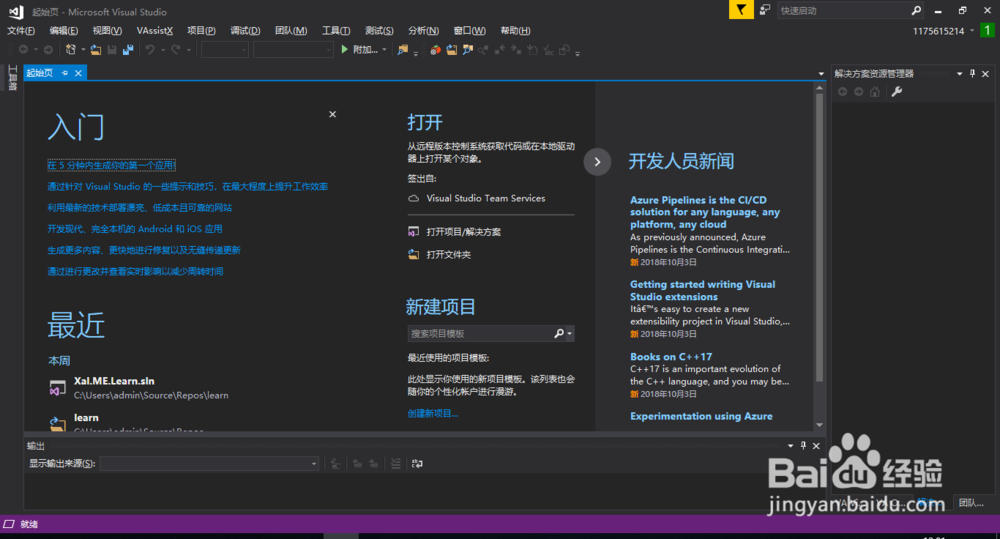
Task: Open the 工具箱 side tab
Action: pos(11,78)
